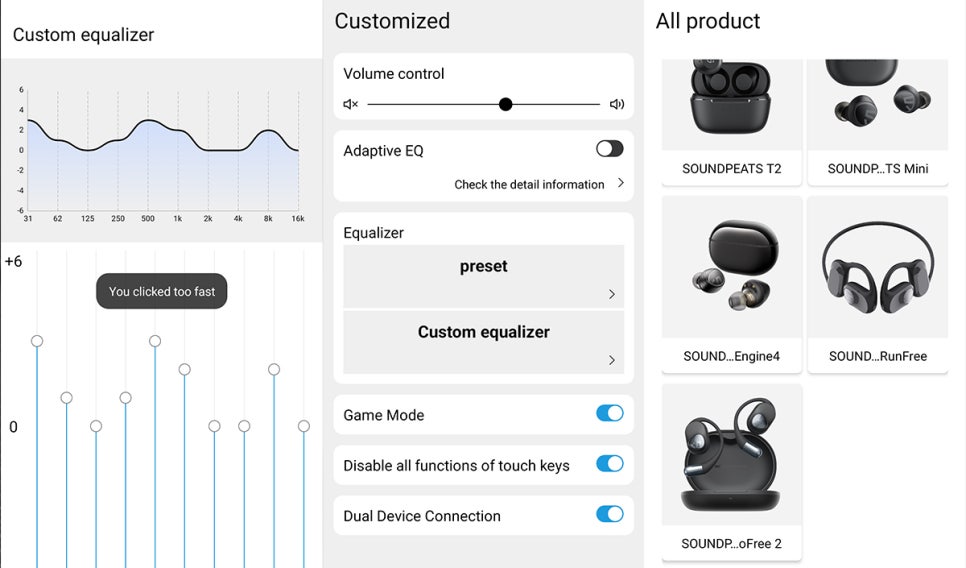Select the SOUND...RunFree headphones product
This screenshot has width=966, height=568.
click(x=878, y=285)
